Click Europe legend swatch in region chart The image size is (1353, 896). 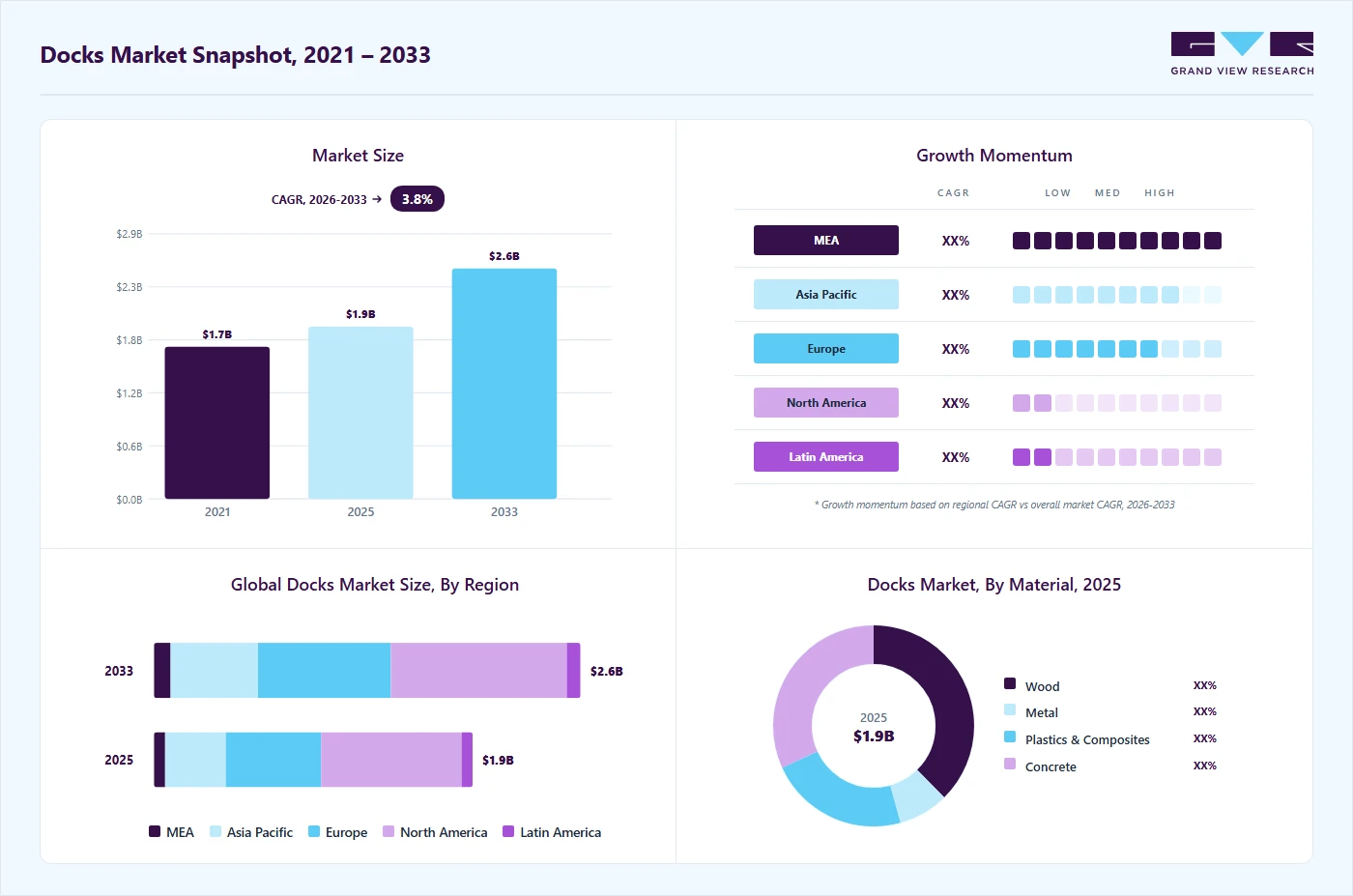(314, 831)
